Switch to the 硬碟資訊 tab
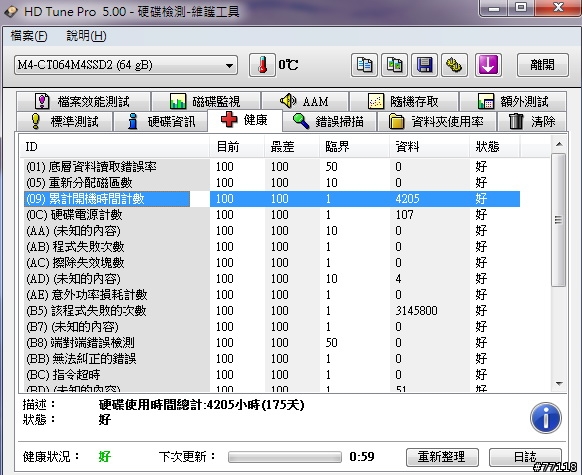 click(x=160, y=121)
